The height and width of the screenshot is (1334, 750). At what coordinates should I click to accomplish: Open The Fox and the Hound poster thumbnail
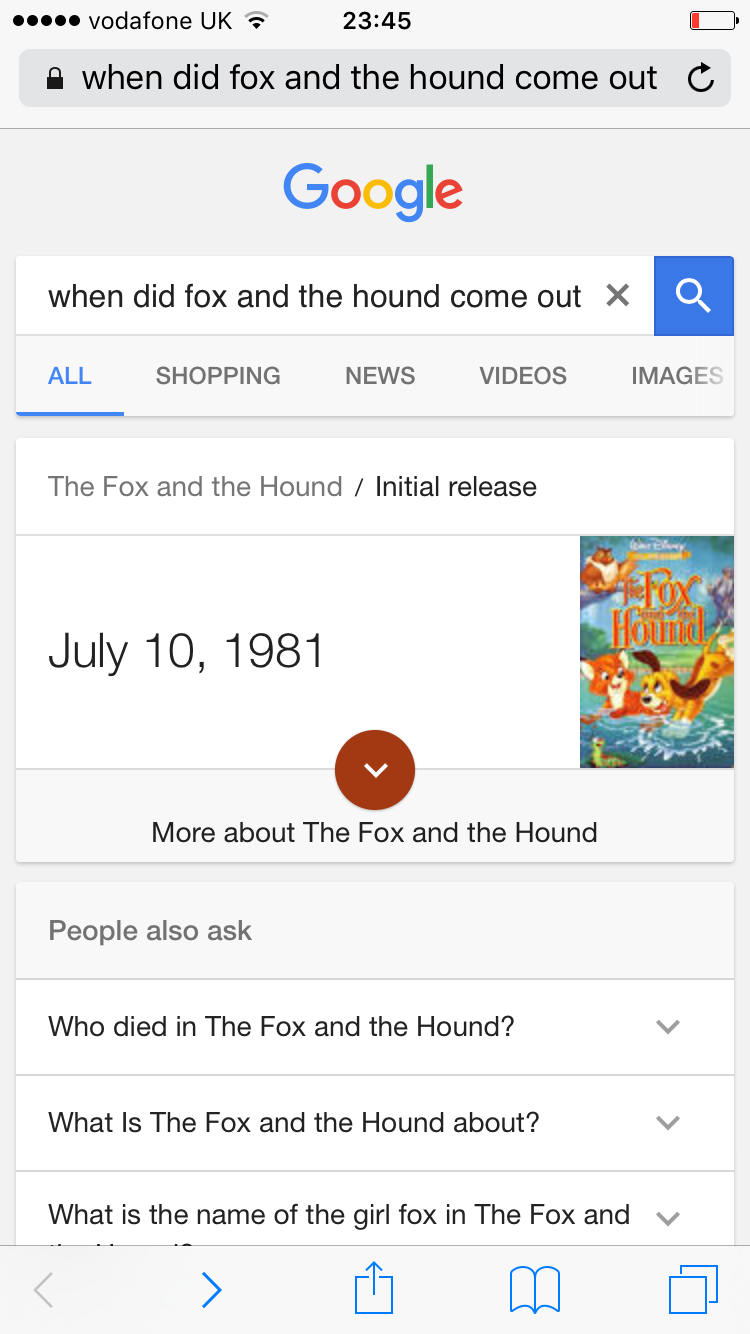[657, 652]
